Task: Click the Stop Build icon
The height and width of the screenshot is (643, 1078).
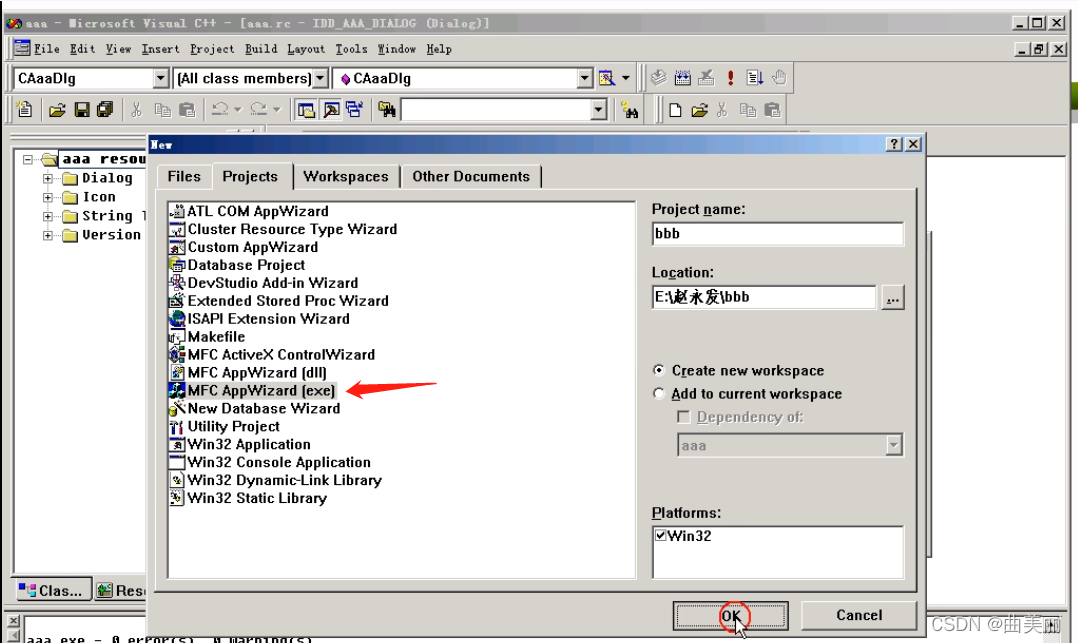Action: coord(706,78)
